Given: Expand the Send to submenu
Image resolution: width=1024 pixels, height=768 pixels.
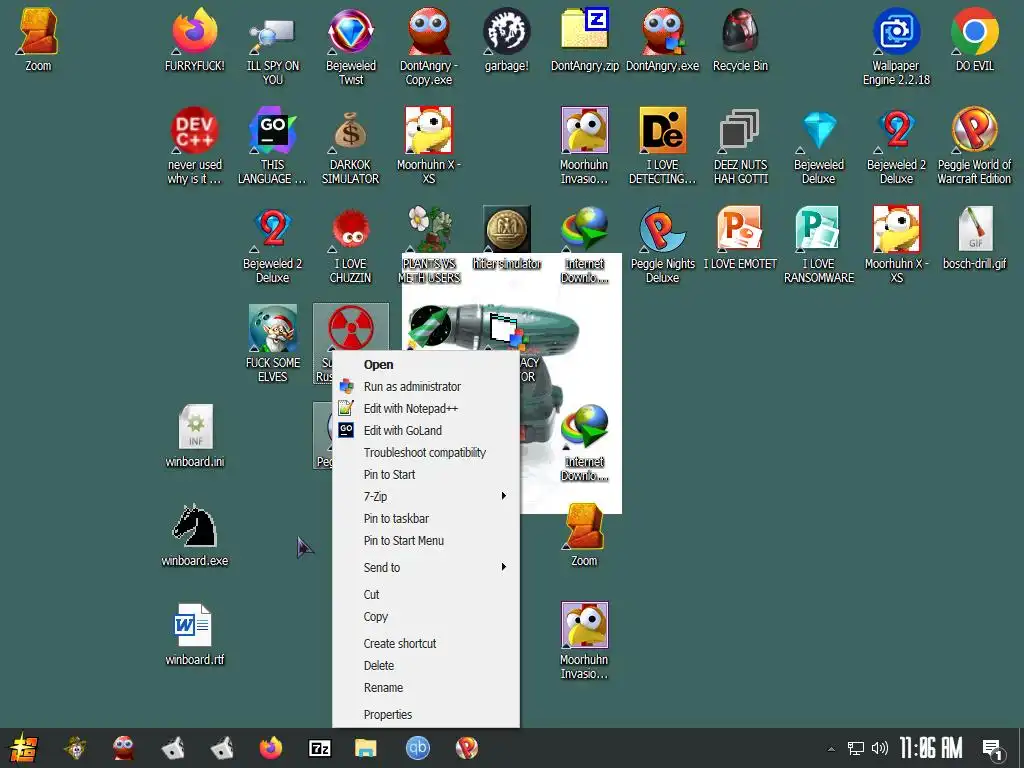Looking at the screenshot, I should click(x=426, y=568).
